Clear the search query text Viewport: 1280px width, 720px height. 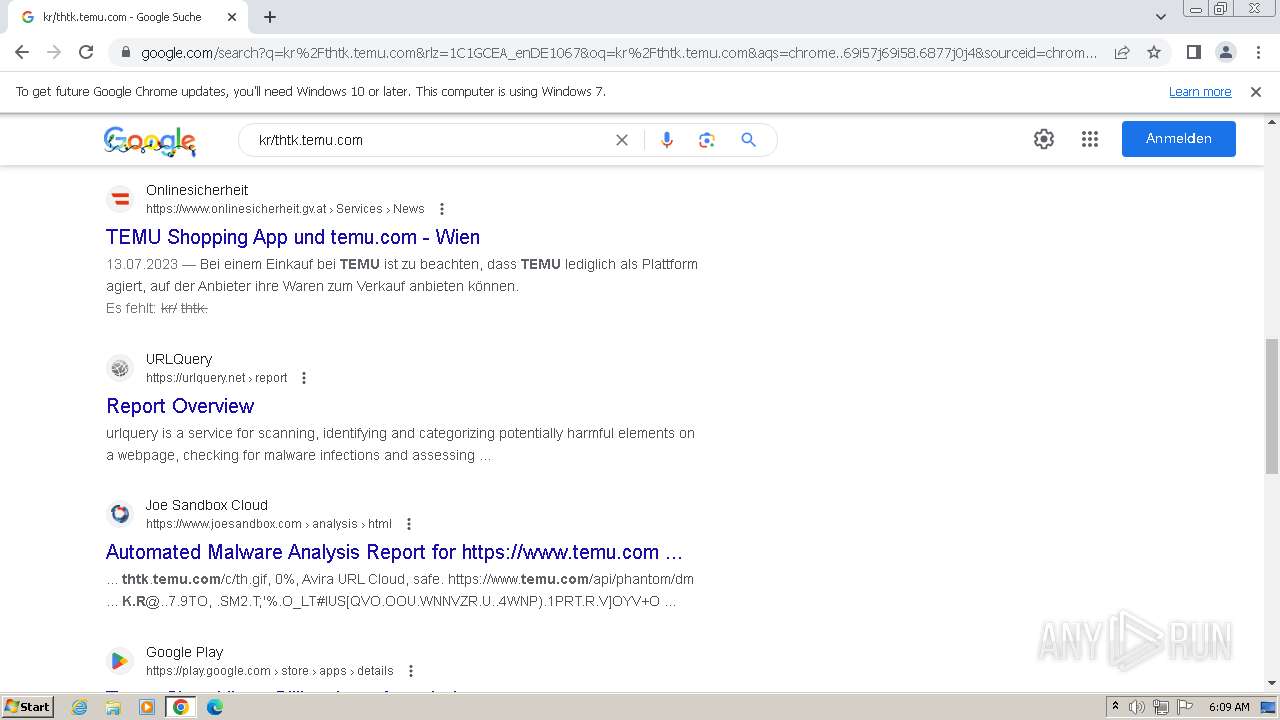pos(622,140)
